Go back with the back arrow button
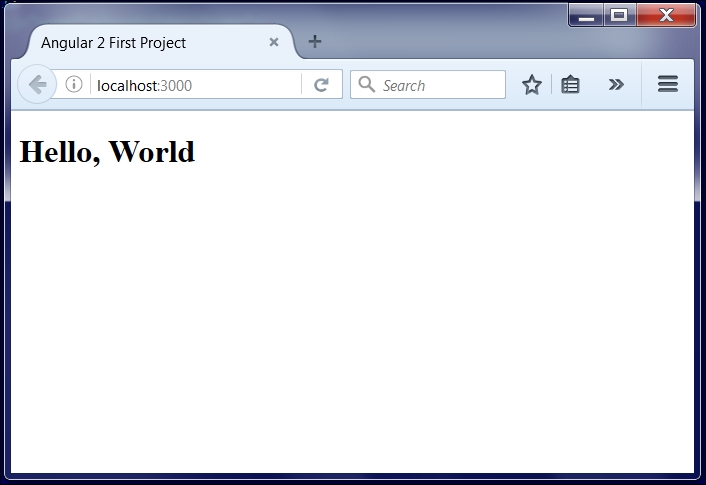 click(37, 84)
